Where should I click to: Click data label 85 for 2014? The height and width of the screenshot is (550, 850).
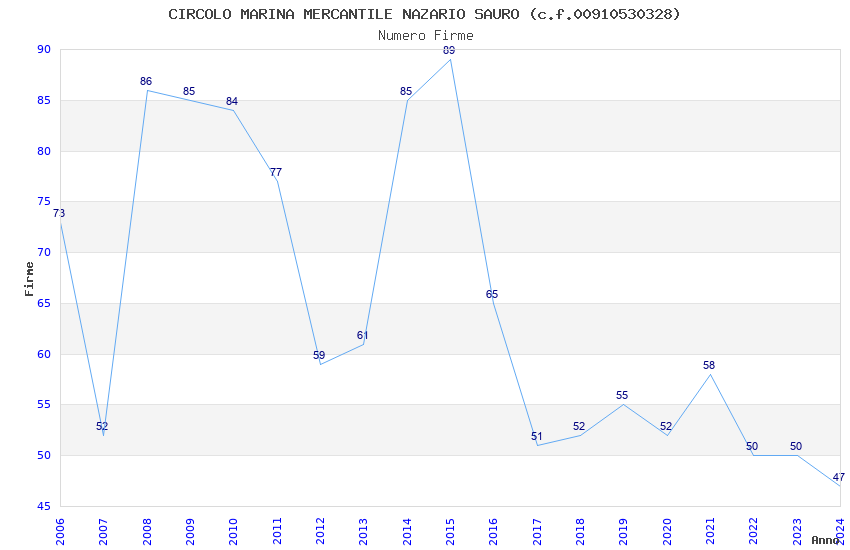click(406, 92)
